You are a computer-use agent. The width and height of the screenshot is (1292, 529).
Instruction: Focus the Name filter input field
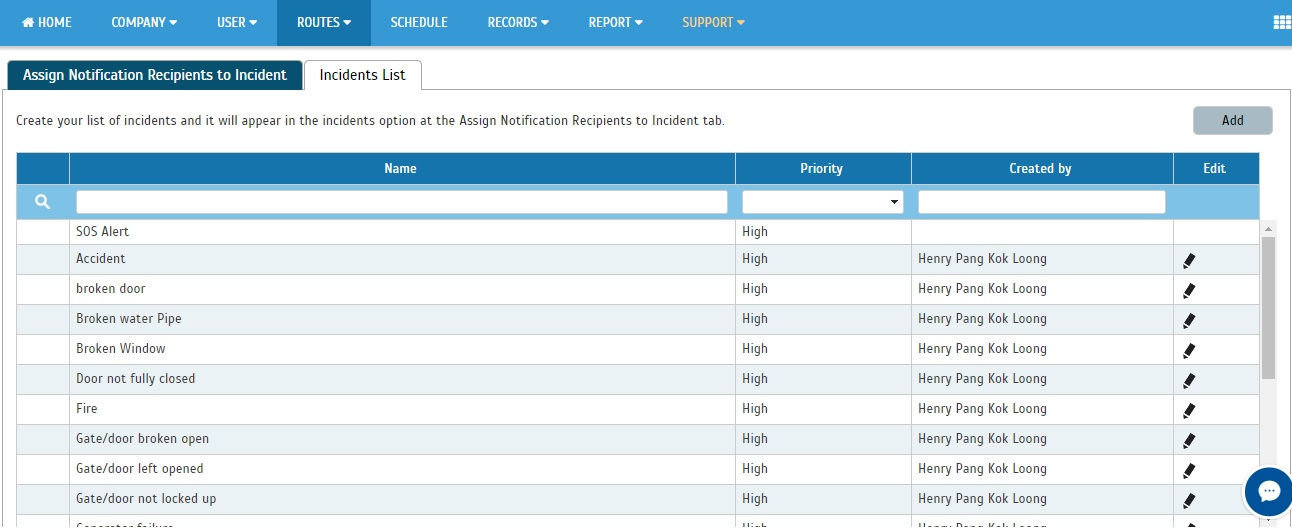402,202
